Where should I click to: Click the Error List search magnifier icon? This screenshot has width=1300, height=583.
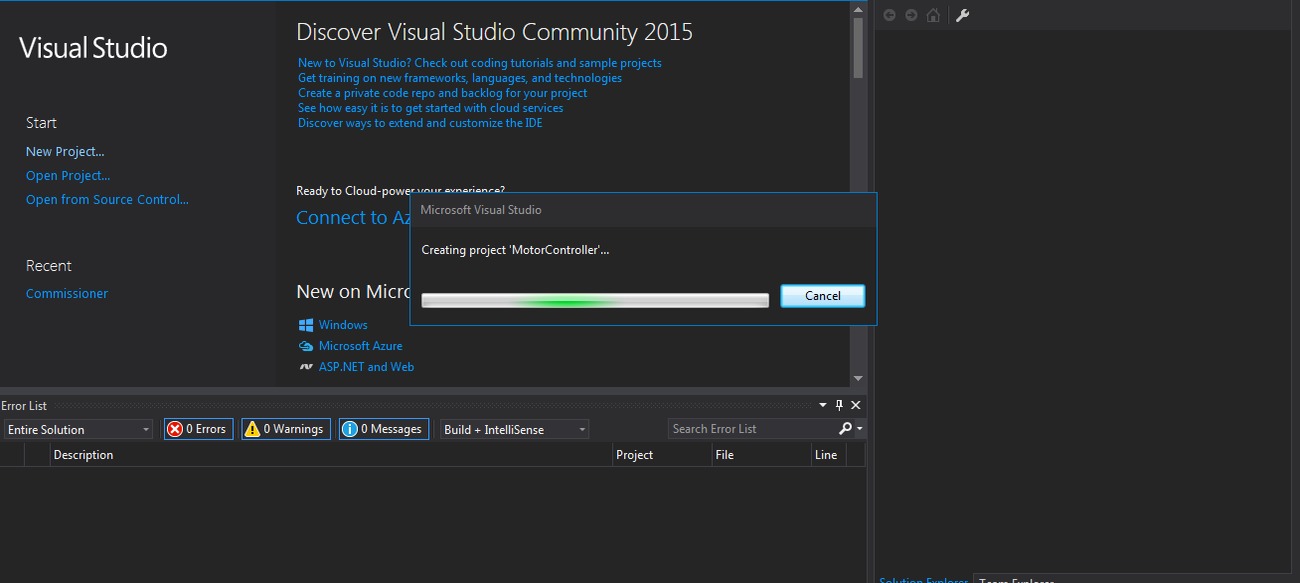pyautogui.click(x=845, y=429)
